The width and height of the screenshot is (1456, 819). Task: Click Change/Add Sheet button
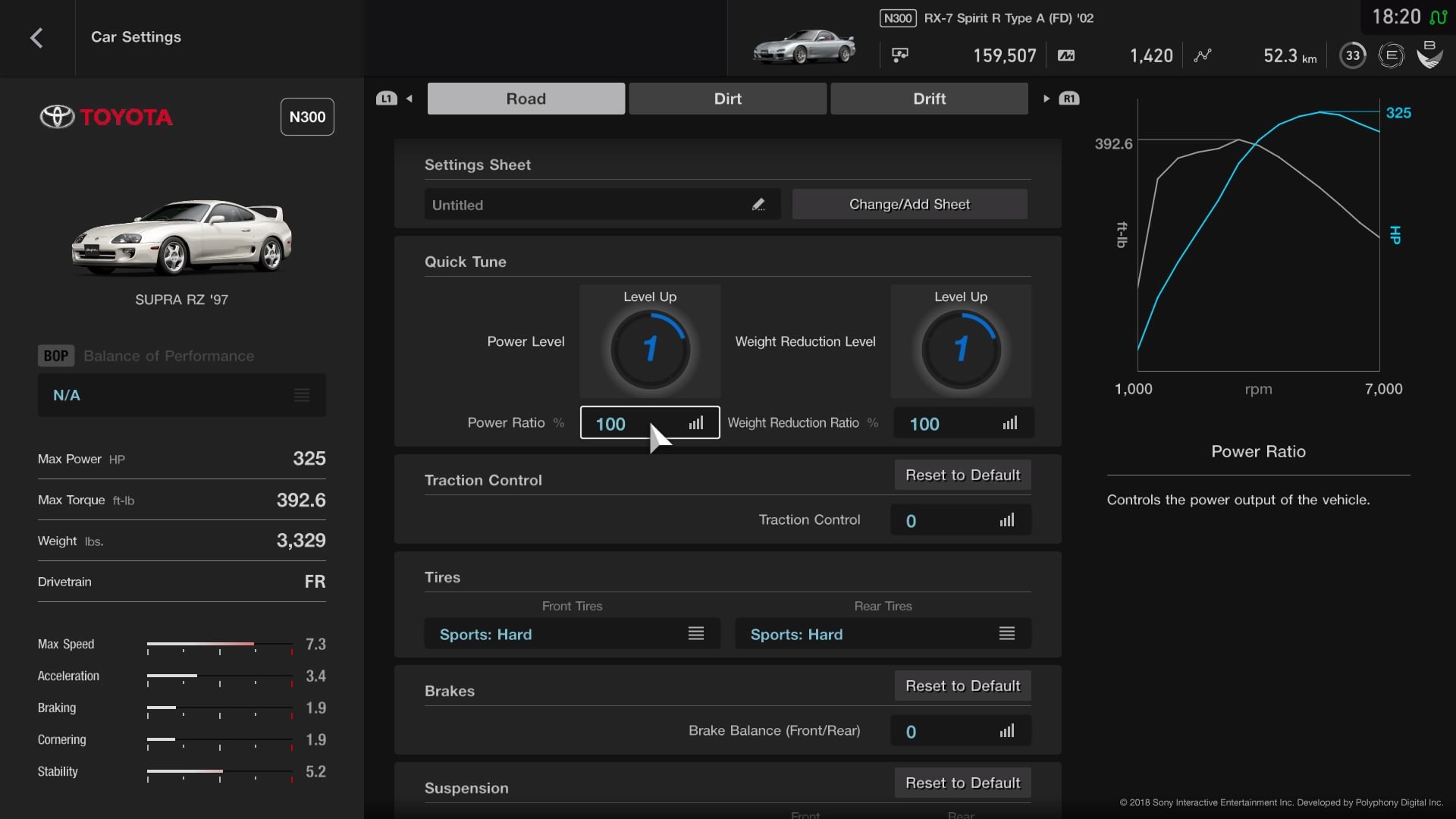[x=909, y=204]
